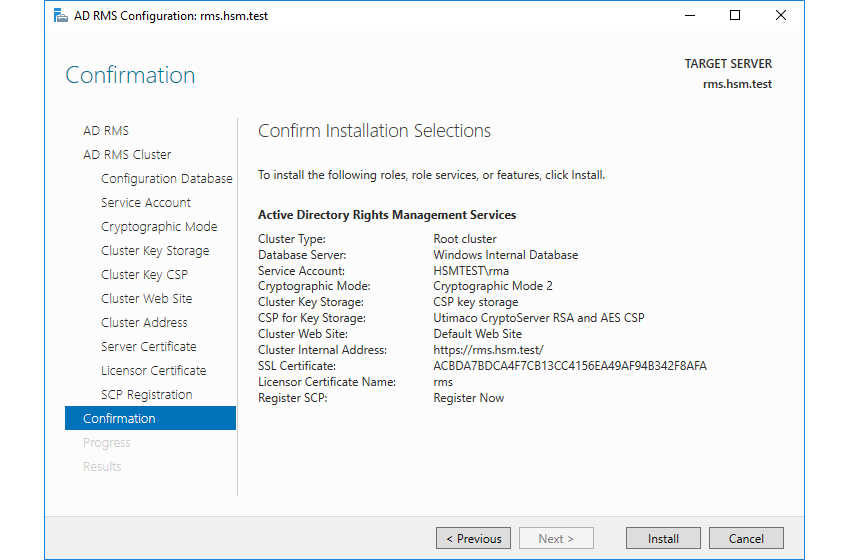Screen dimensions: 850x560
Task: Cancel the configuration wizard
Action: click(x=746, y=538)
